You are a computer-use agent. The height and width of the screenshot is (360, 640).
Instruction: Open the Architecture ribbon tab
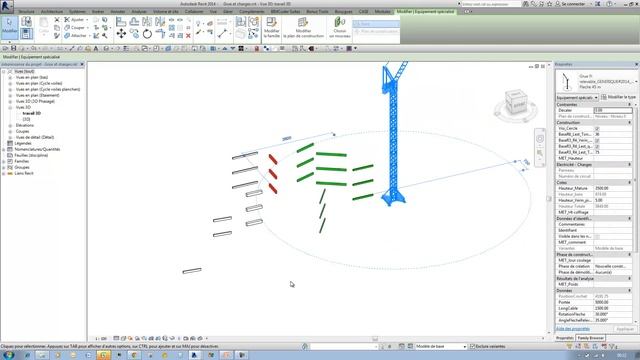[x=52, y=12]
